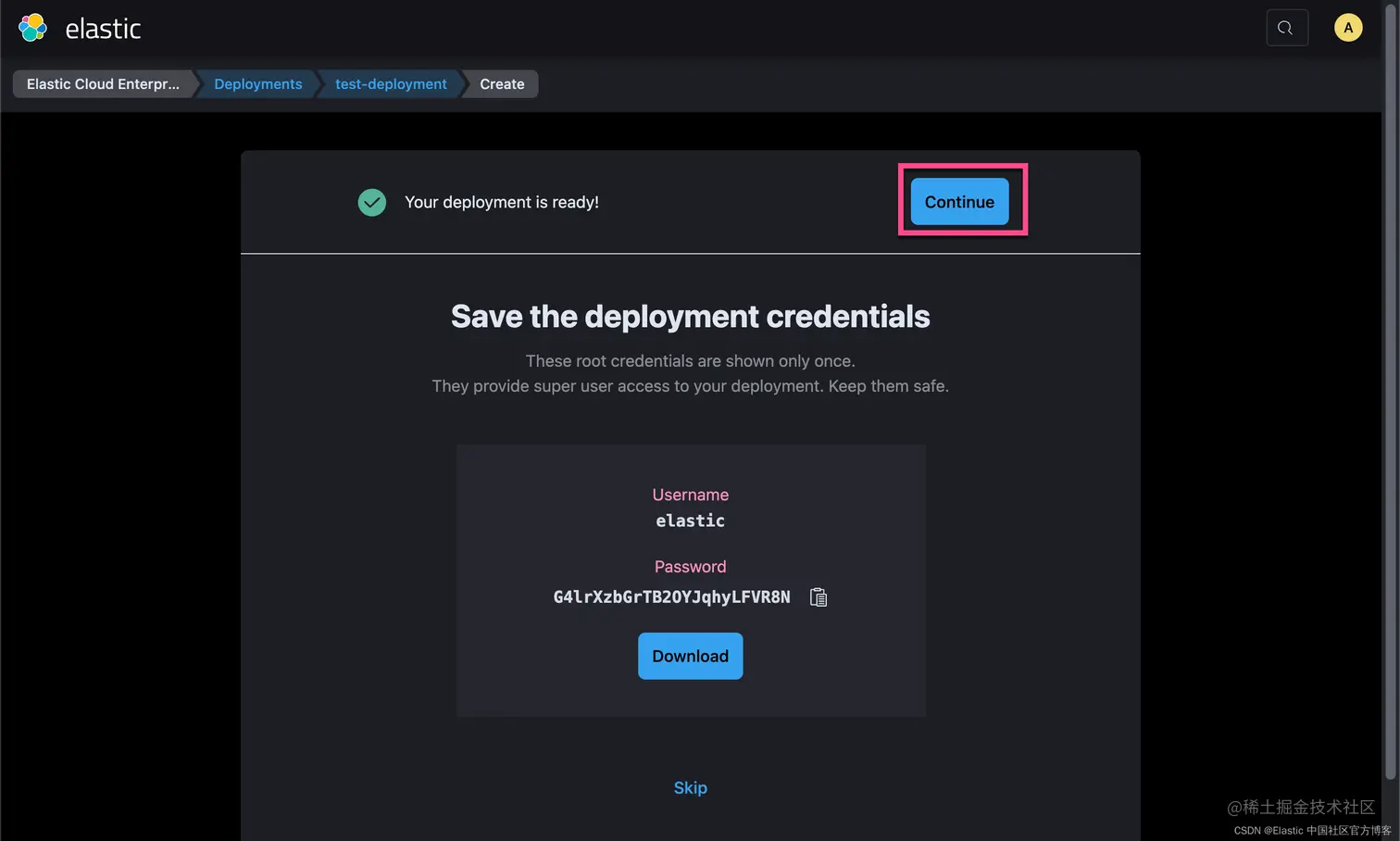Open the user avatar menu 'A'

click(x=1348, y=28)
